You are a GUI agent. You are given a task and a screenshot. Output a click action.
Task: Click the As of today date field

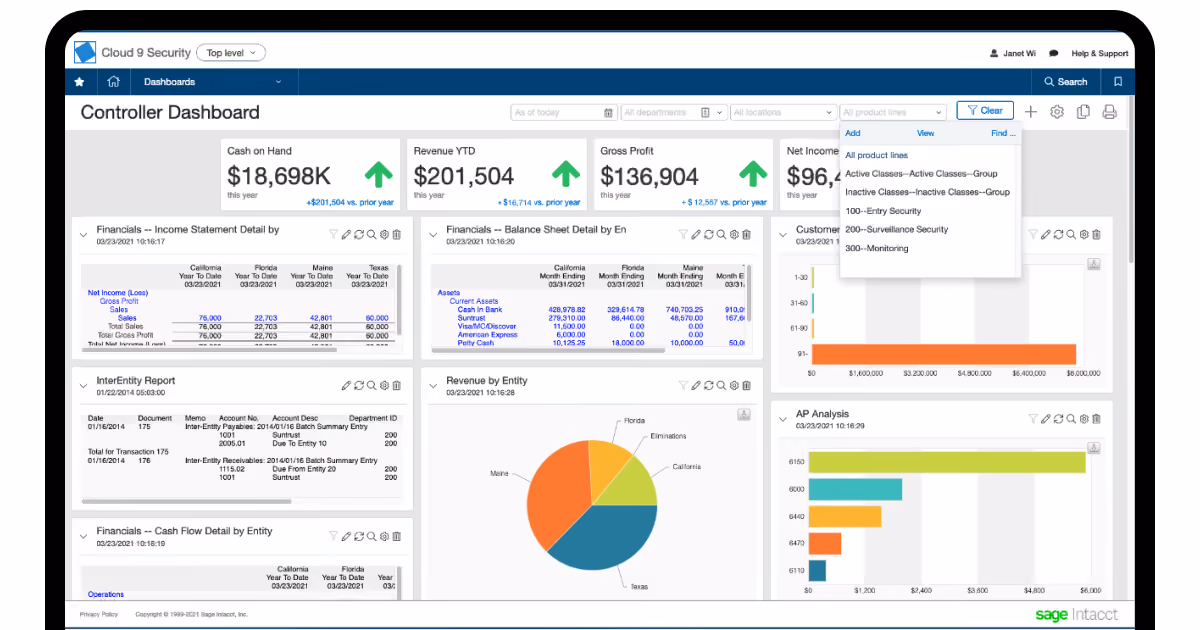coord(563,113)
